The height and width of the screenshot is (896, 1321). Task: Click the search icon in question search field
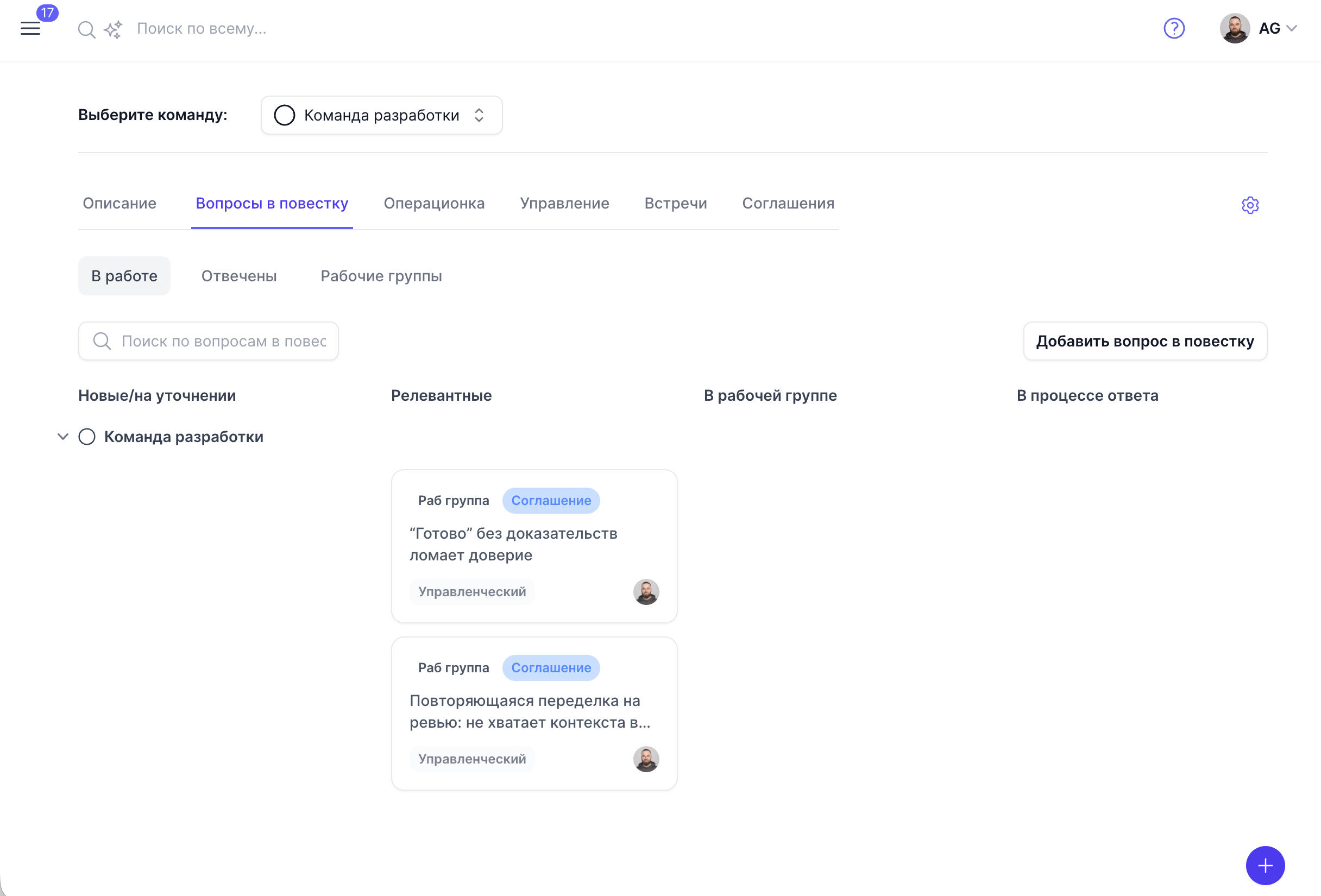click(102, 341)
